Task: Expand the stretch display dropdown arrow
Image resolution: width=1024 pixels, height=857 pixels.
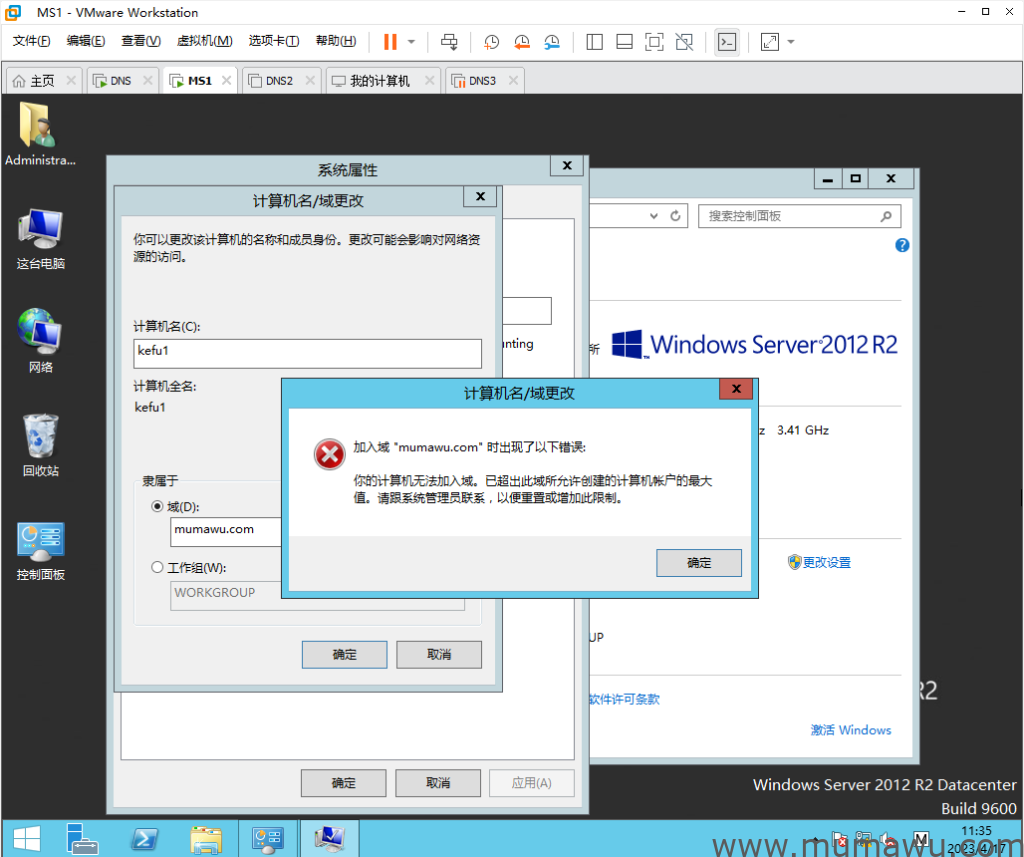Action: coord(791,42)
